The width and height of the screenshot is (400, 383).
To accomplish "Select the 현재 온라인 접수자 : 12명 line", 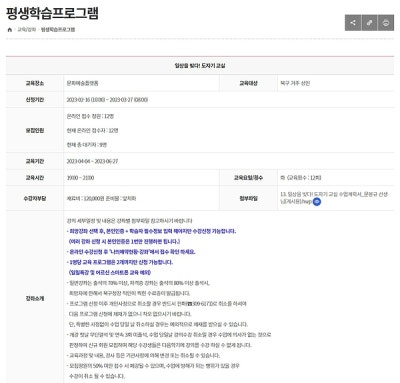I will 92,130.
